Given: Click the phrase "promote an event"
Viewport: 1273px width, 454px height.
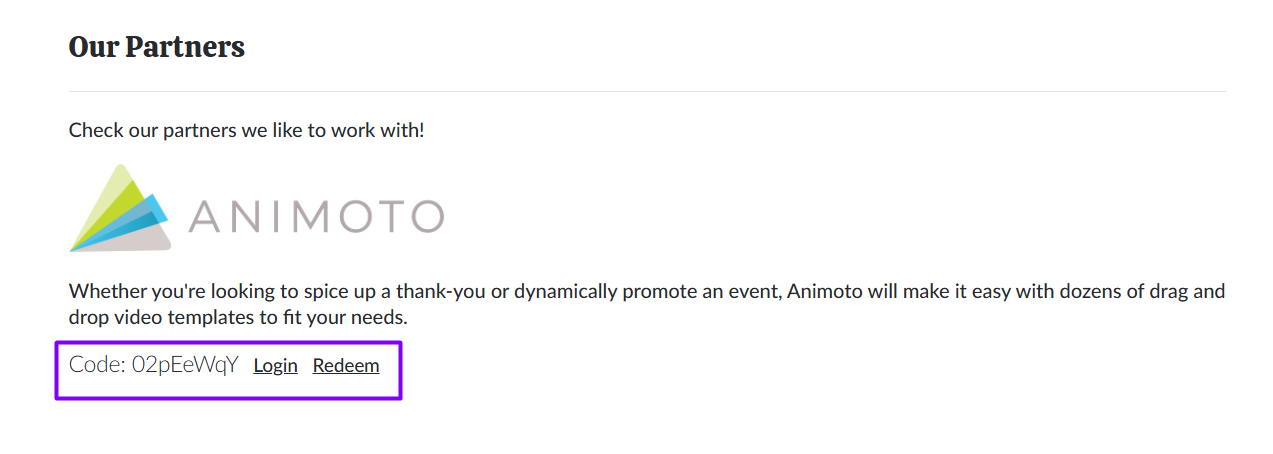Looking at the screenshot, I should [689, 292].
